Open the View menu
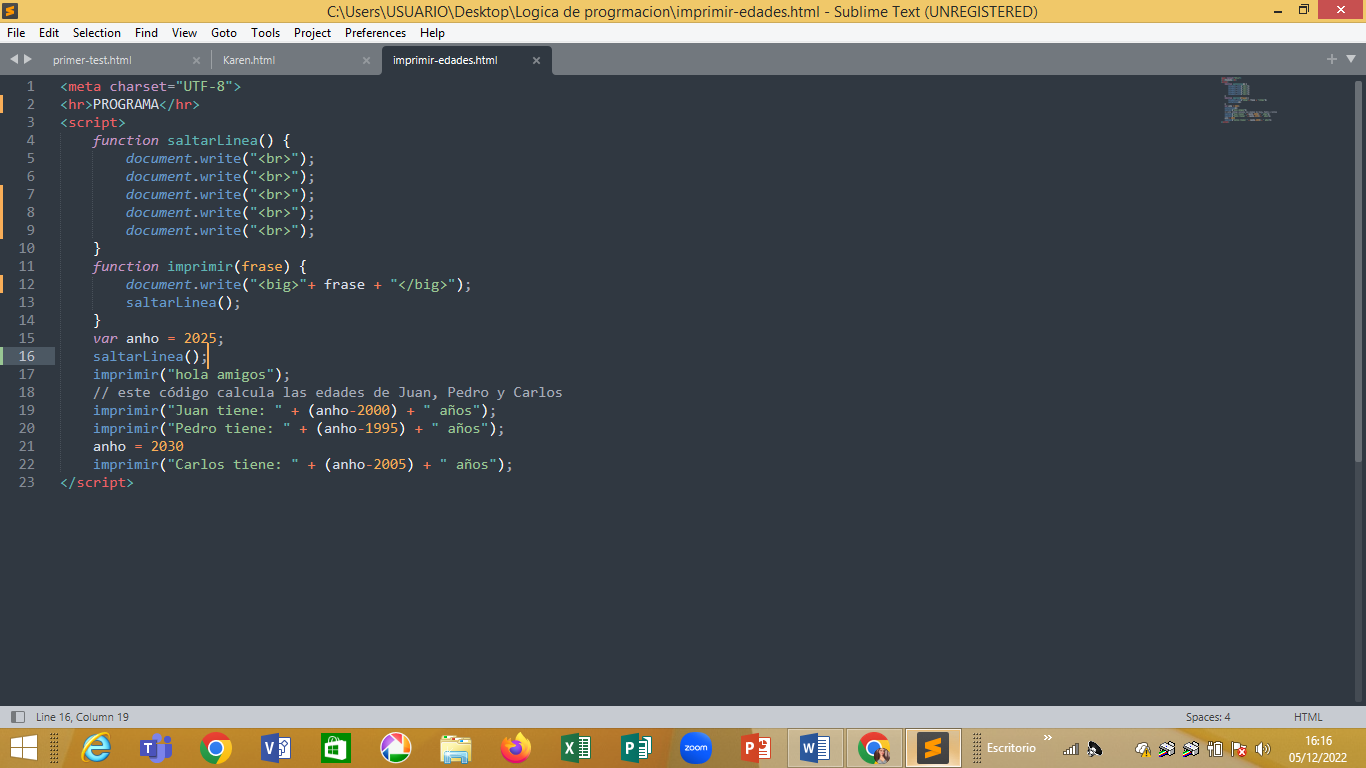 point(184,33)
